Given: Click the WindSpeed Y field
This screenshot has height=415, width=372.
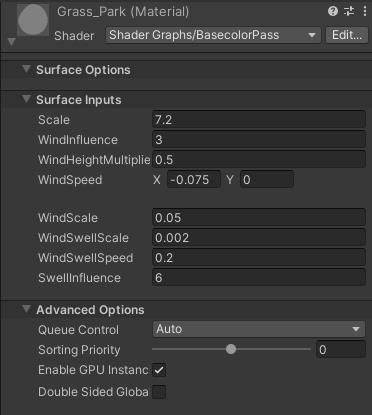Looking at the screenshot, I should (x=267, y=180).
